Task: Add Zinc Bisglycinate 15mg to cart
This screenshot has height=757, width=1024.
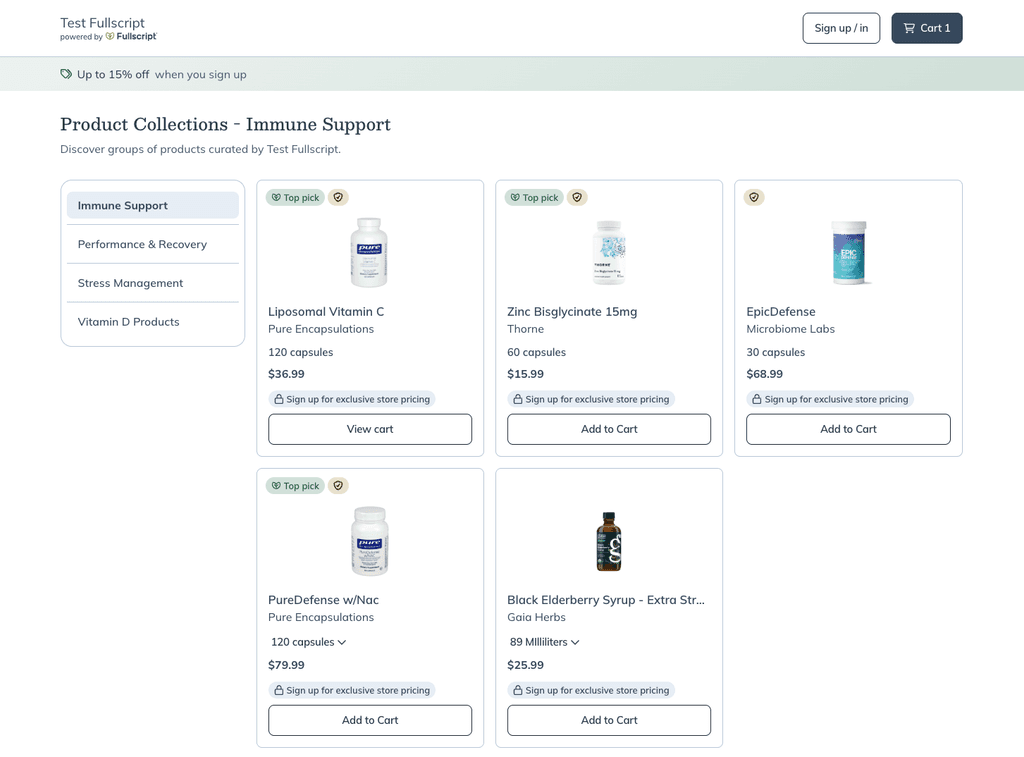Action: coord(609,429)
